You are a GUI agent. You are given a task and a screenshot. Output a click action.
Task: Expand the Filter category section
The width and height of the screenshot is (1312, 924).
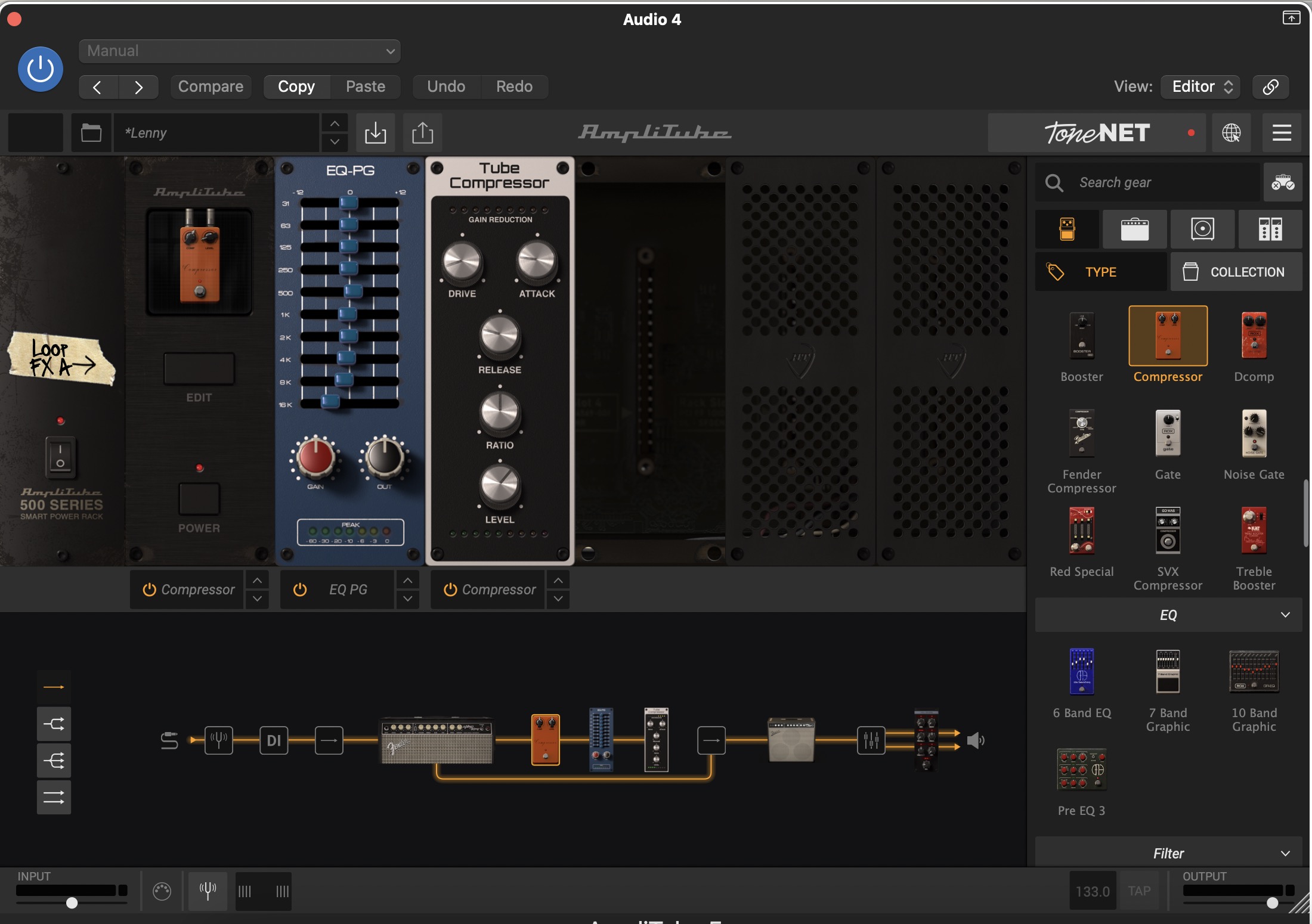coord(1168,853)
